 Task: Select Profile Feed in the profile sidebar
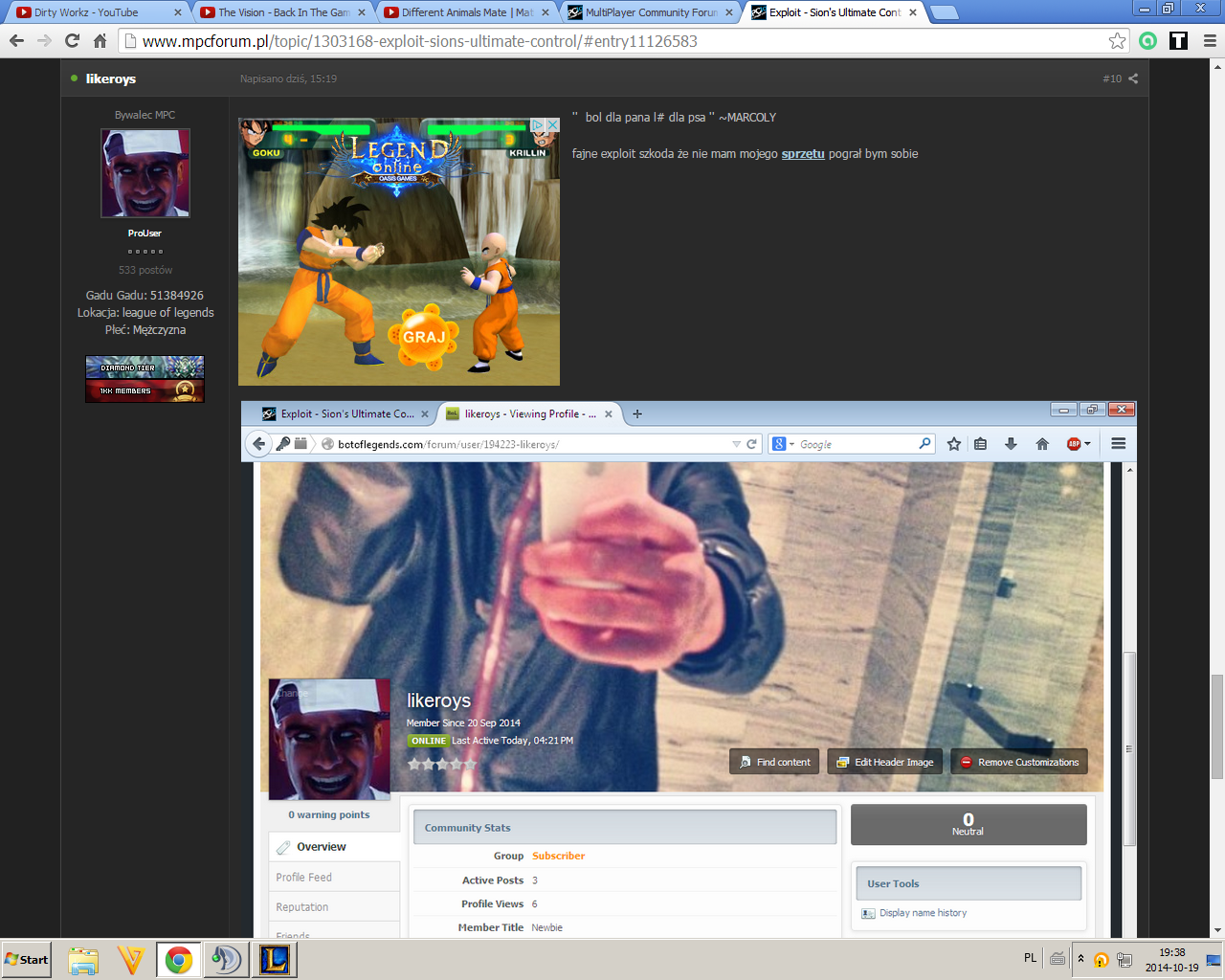pos(335,877)
